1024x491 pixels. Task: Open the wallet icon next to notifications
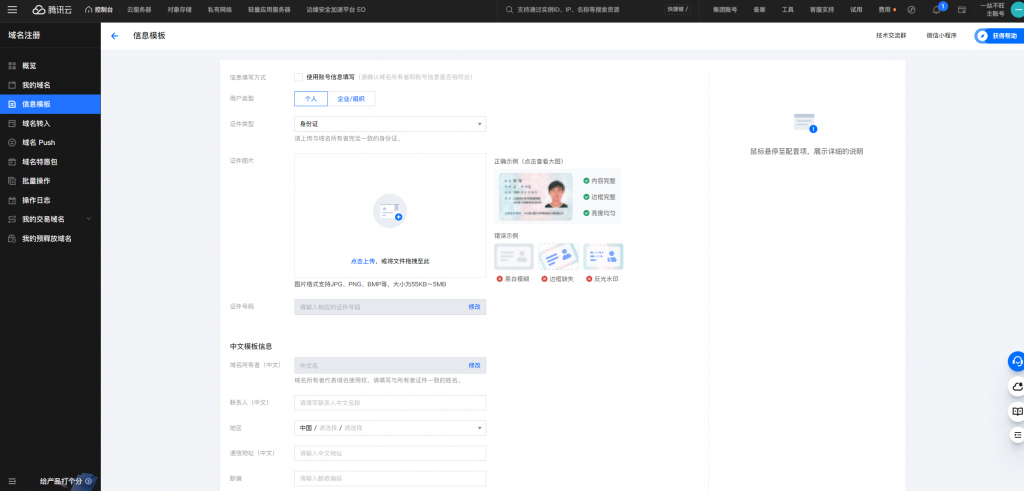click(961, 10)
